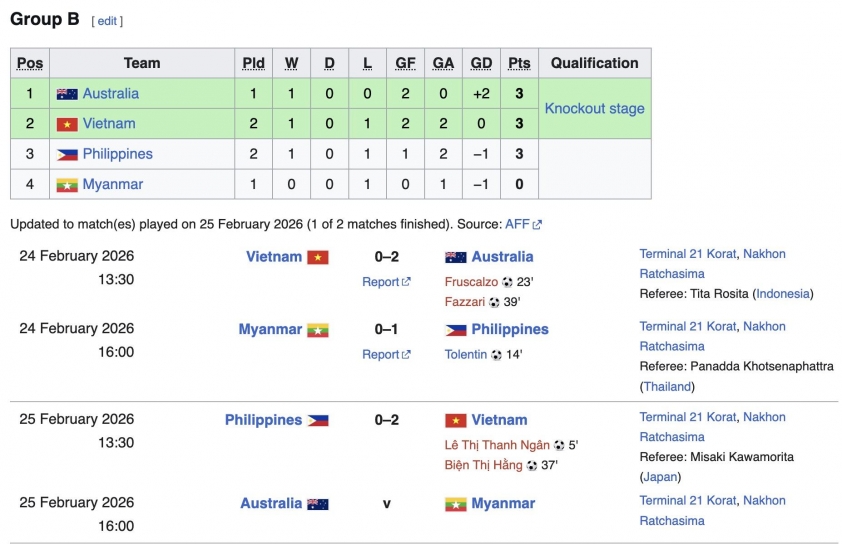This screenshot has height=544, width=842.
Task: Open the Knockout stage link
Action: click(594, 108)
